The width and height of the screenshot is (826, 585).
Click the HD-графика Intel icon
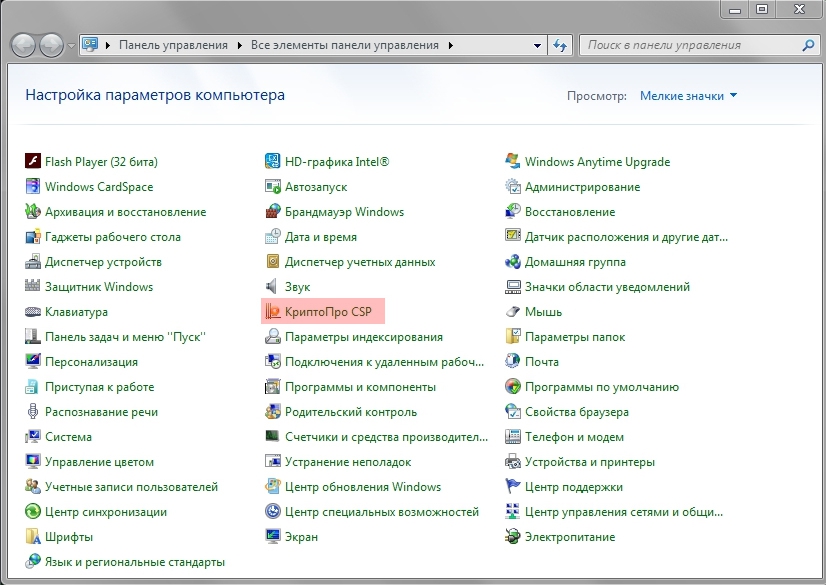(x=272, y=161)
